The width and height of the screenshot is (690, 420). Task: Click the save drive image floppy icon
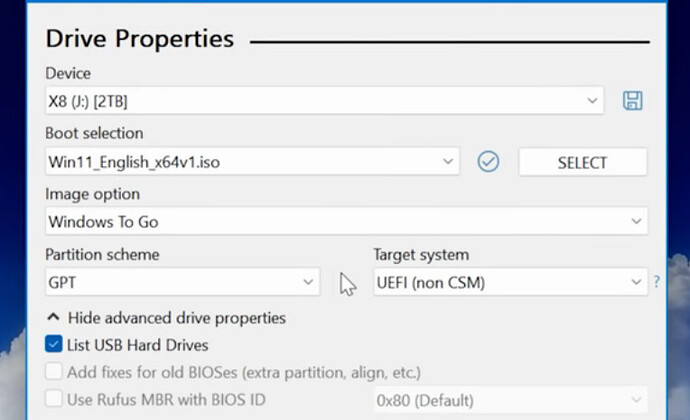(632, 100)
